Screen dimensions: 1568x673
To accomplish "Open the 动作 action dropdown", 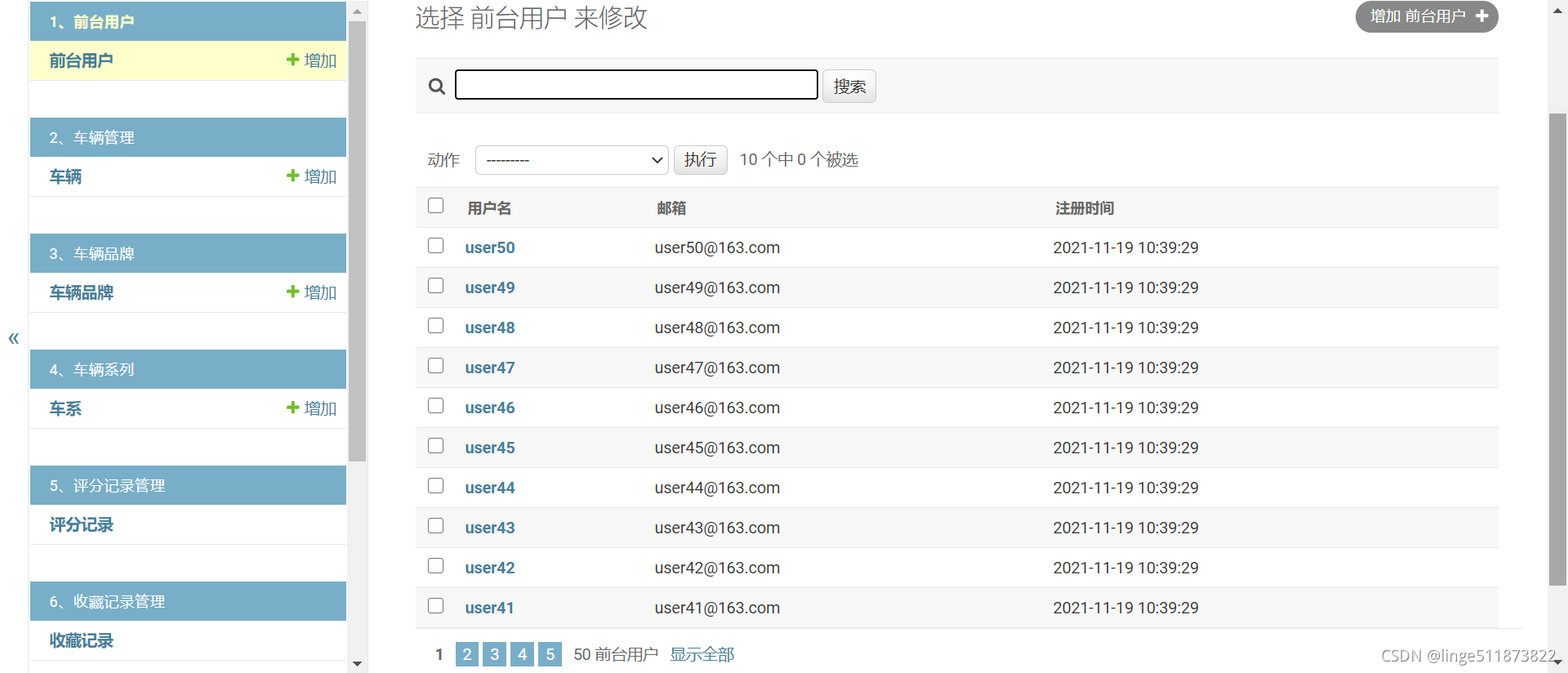I will pyautogui.click(x=572, y=160).
